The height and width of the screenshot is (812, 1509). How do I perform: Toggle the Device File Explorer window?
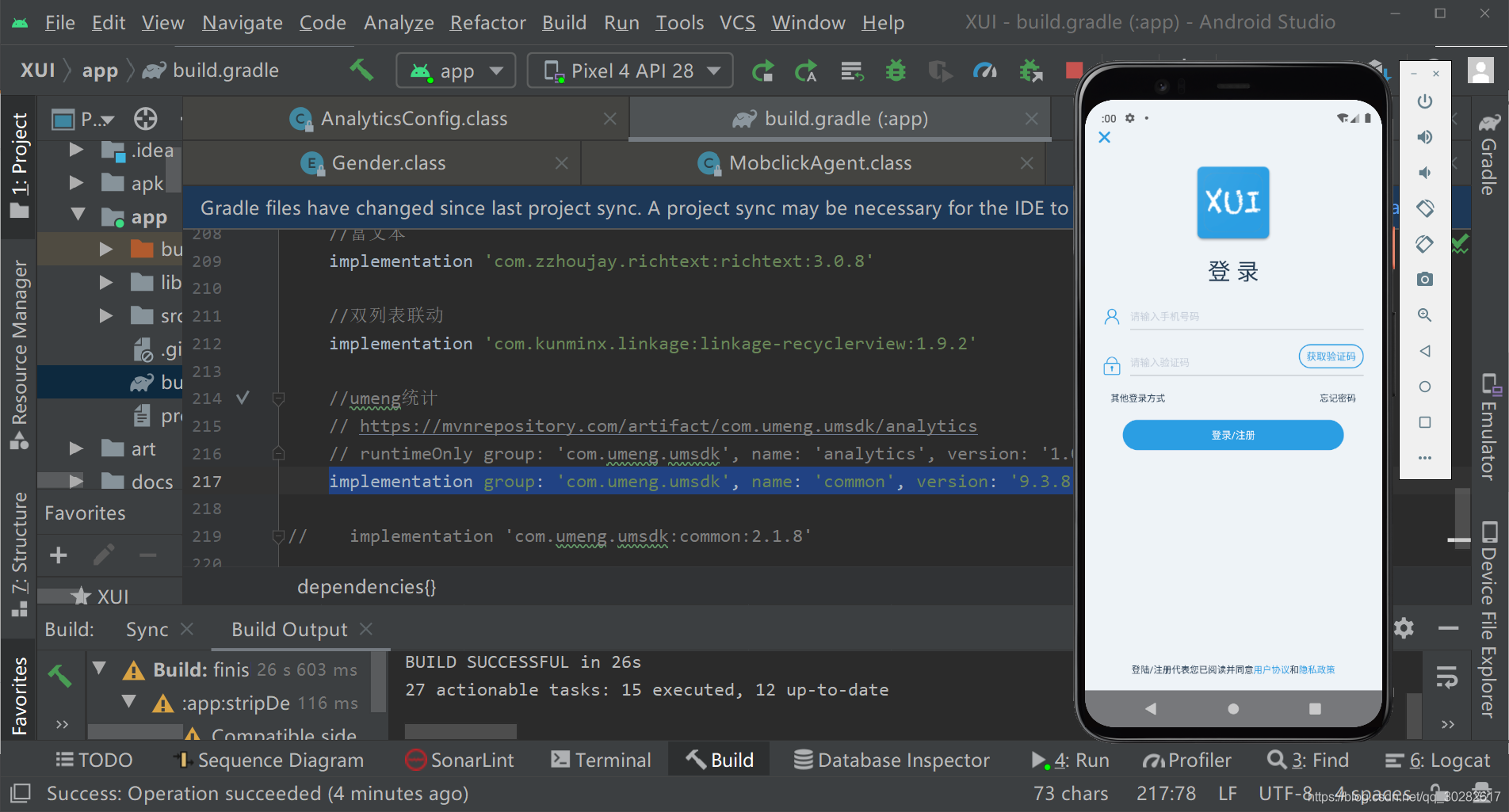(x=1489, y=619)
